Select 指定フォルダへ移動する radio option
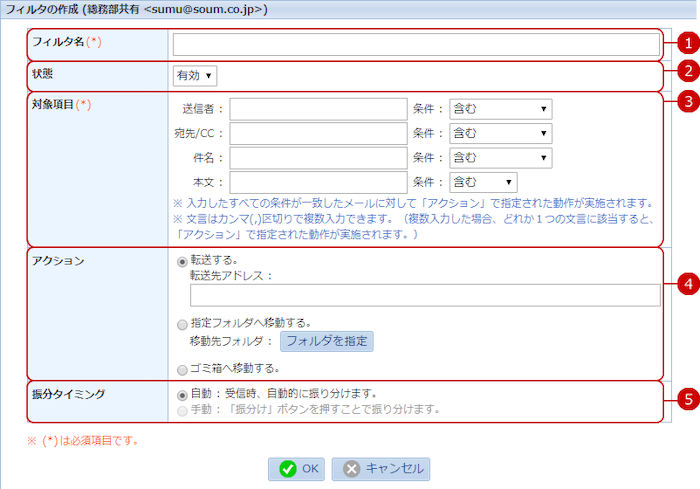 181,323
